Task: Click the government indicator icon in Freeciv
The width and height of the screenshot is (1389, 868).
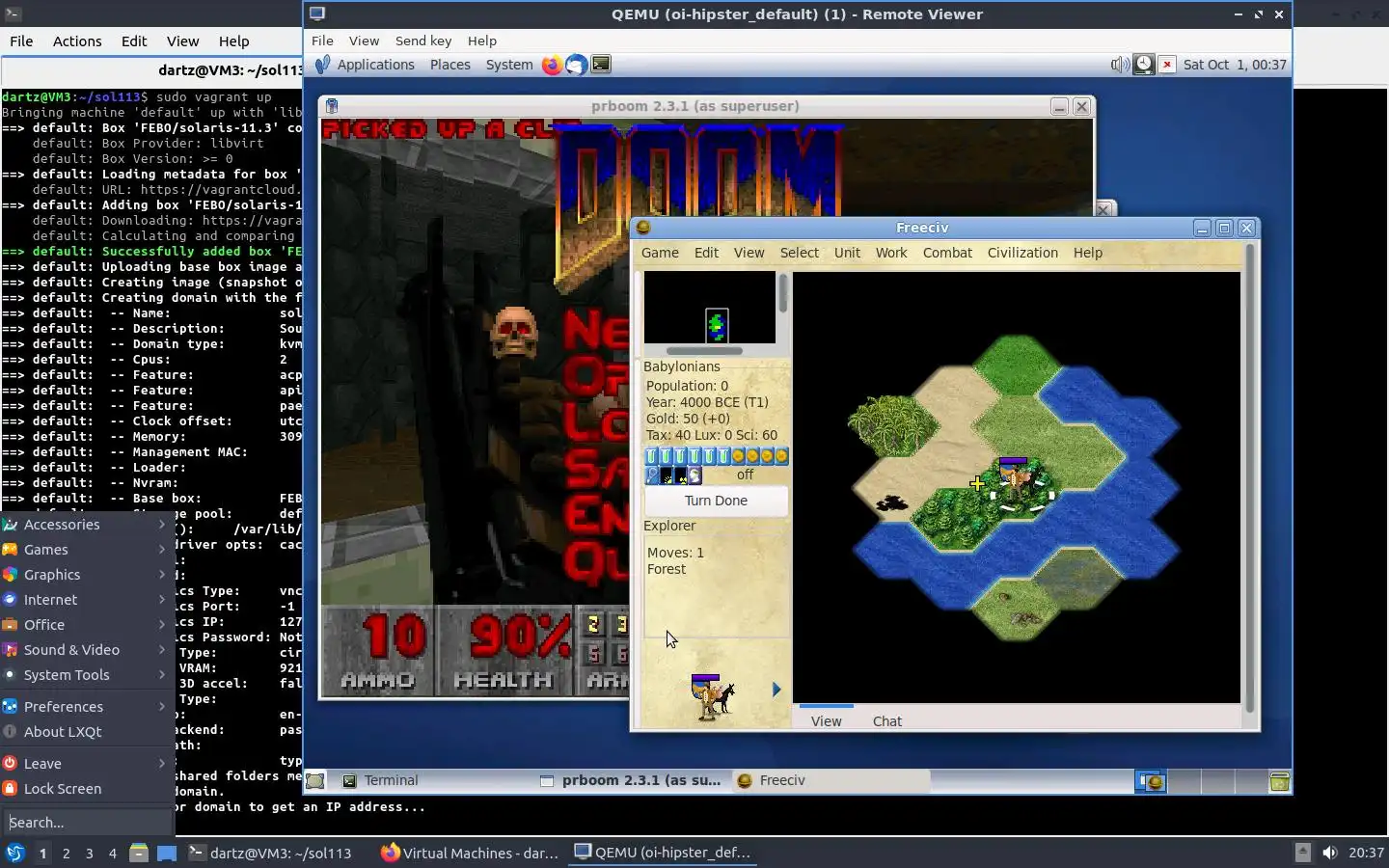Action: (x=694, y=475)
